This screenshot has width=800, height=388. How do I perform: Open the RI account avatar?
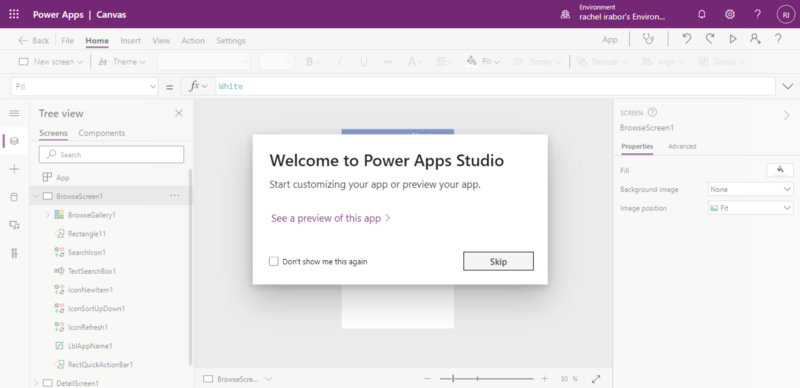tap(786, 14)
